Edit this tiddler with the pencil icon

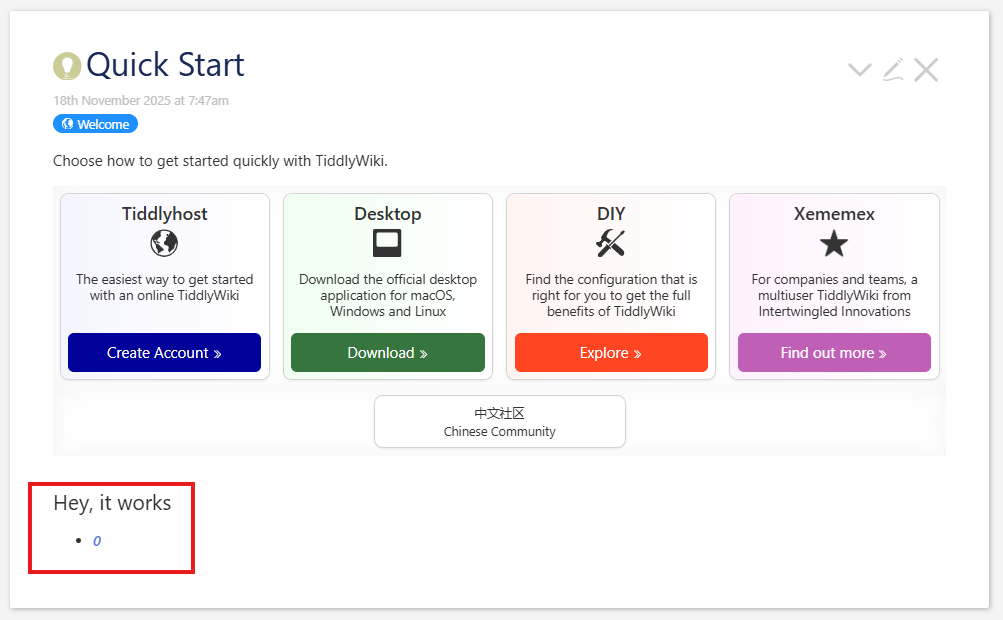[893, 70]
